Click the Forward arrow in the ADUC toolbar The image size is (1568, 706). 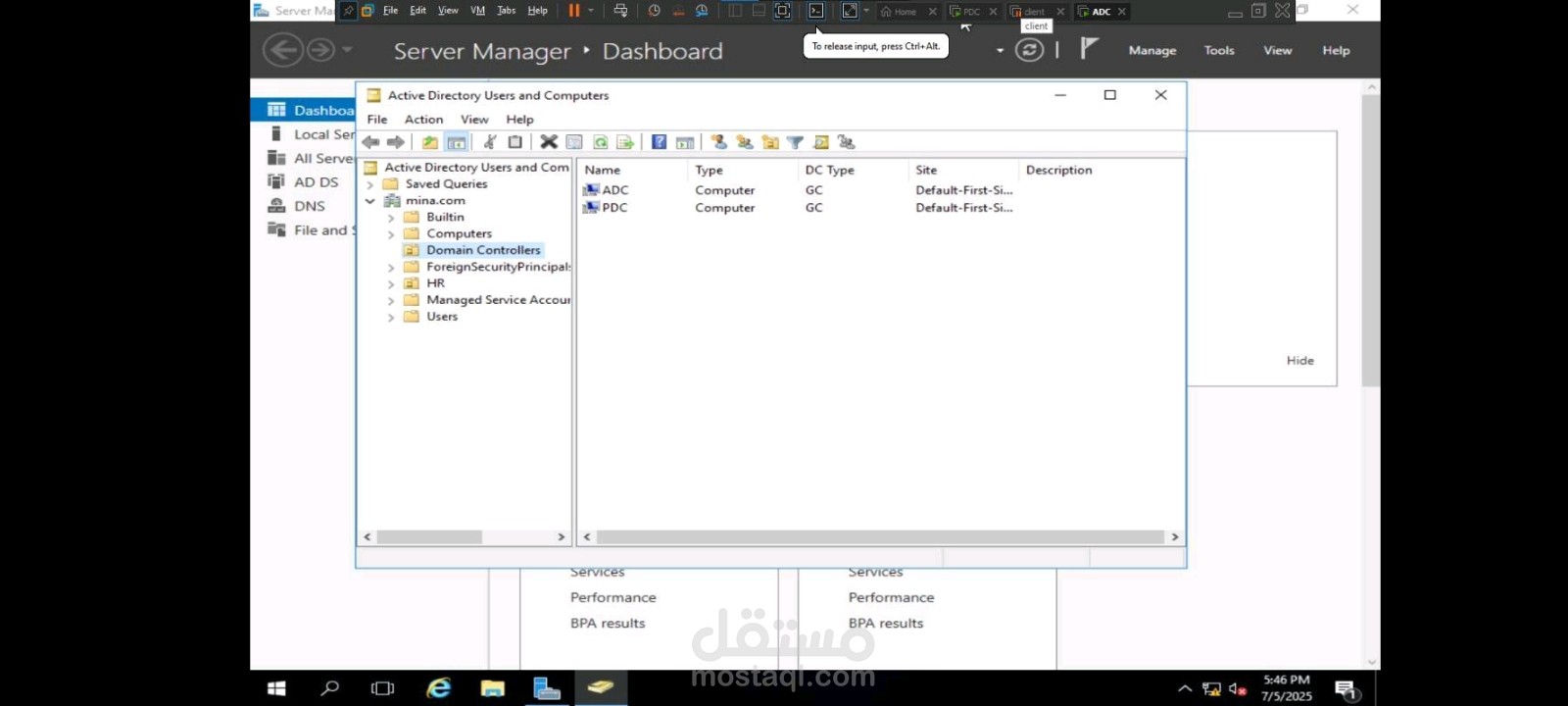tap(395, 142)
